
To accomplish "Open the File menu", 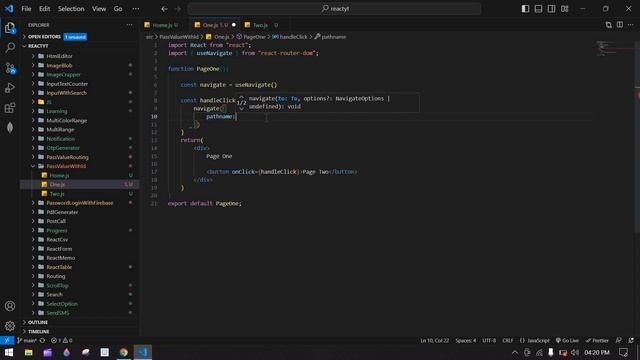I will pos(26,9).
